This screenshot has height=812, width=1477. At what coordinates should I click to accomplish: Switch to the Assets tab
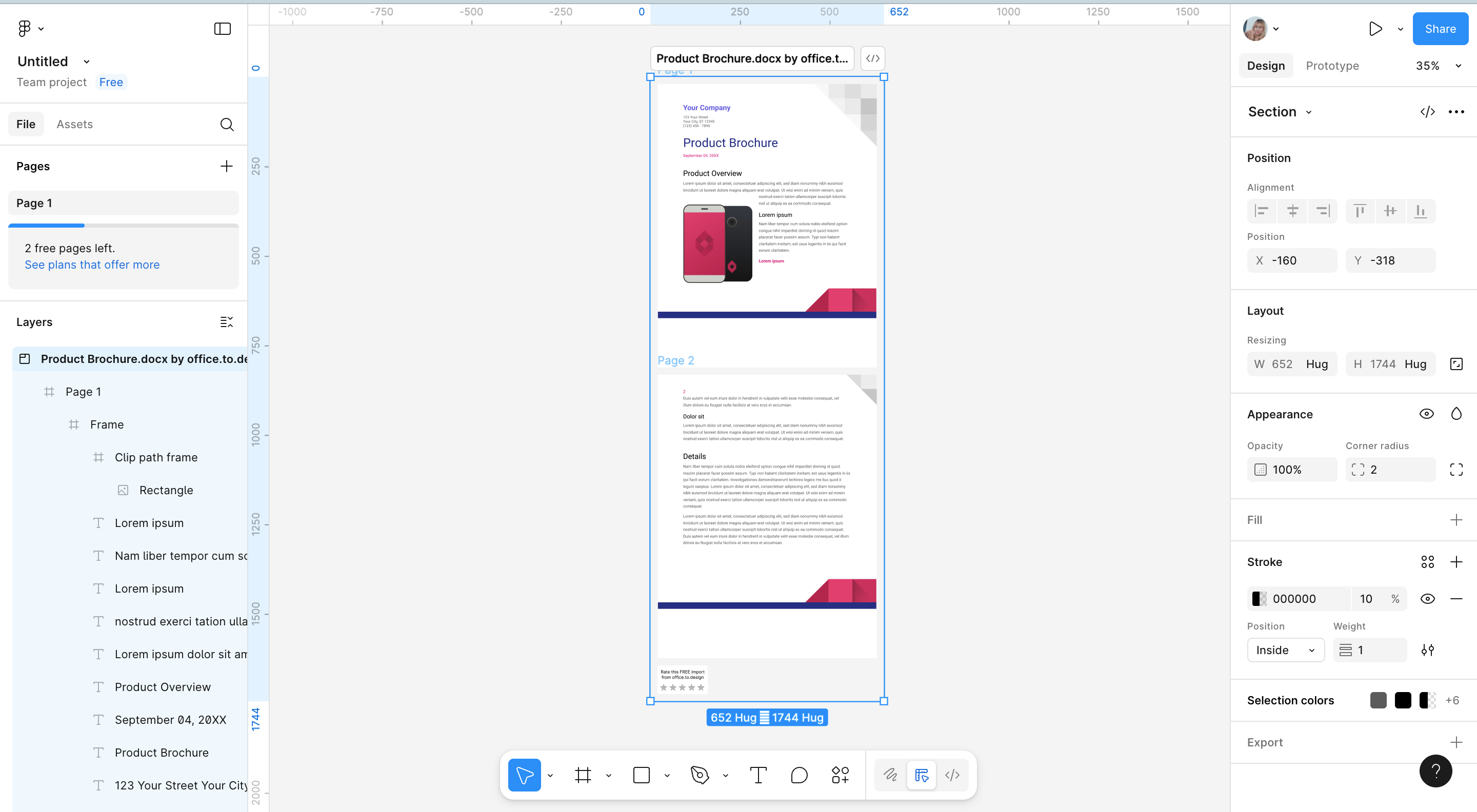pyautogui.click(x=74, y=125)
